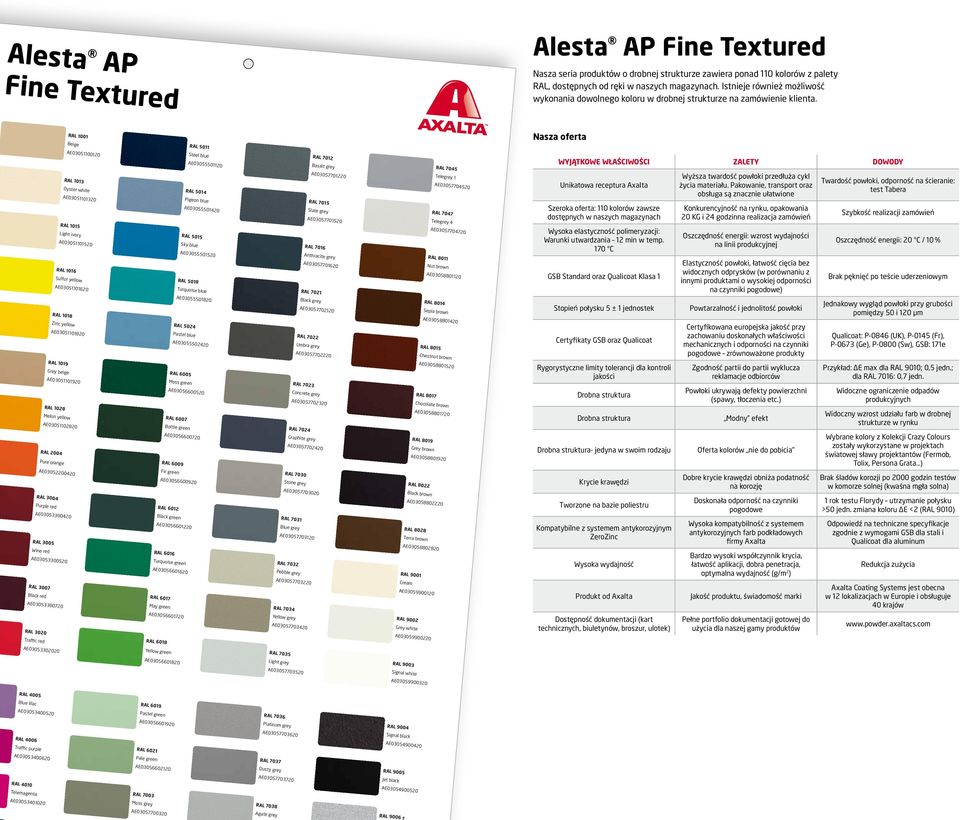Pick the RAL 7021 Black grey swatch

265,296
